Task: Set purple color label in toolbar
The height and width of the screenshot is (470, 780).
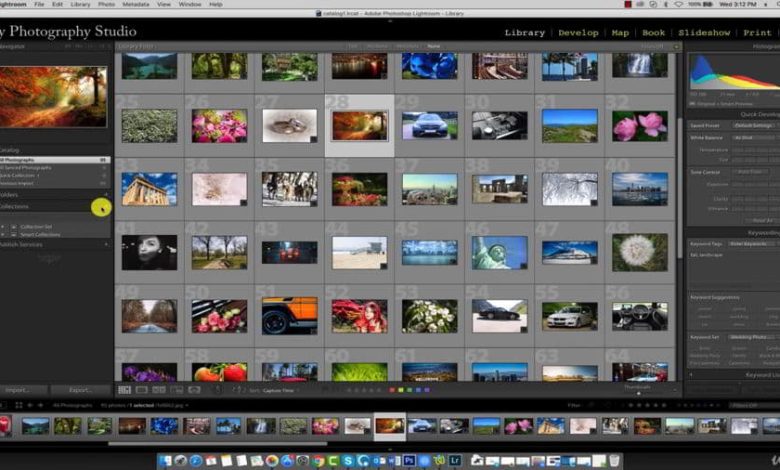Action: coord(427,390)
